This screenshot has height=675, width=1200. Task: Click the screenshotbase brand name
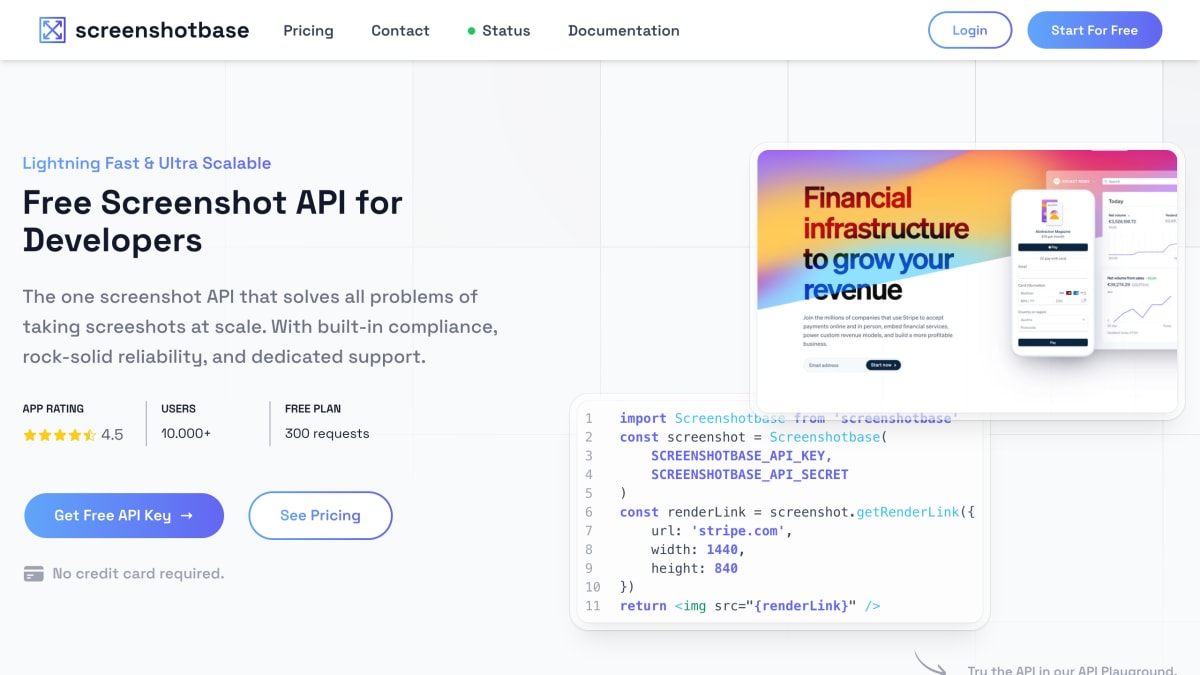pos(162,30)
